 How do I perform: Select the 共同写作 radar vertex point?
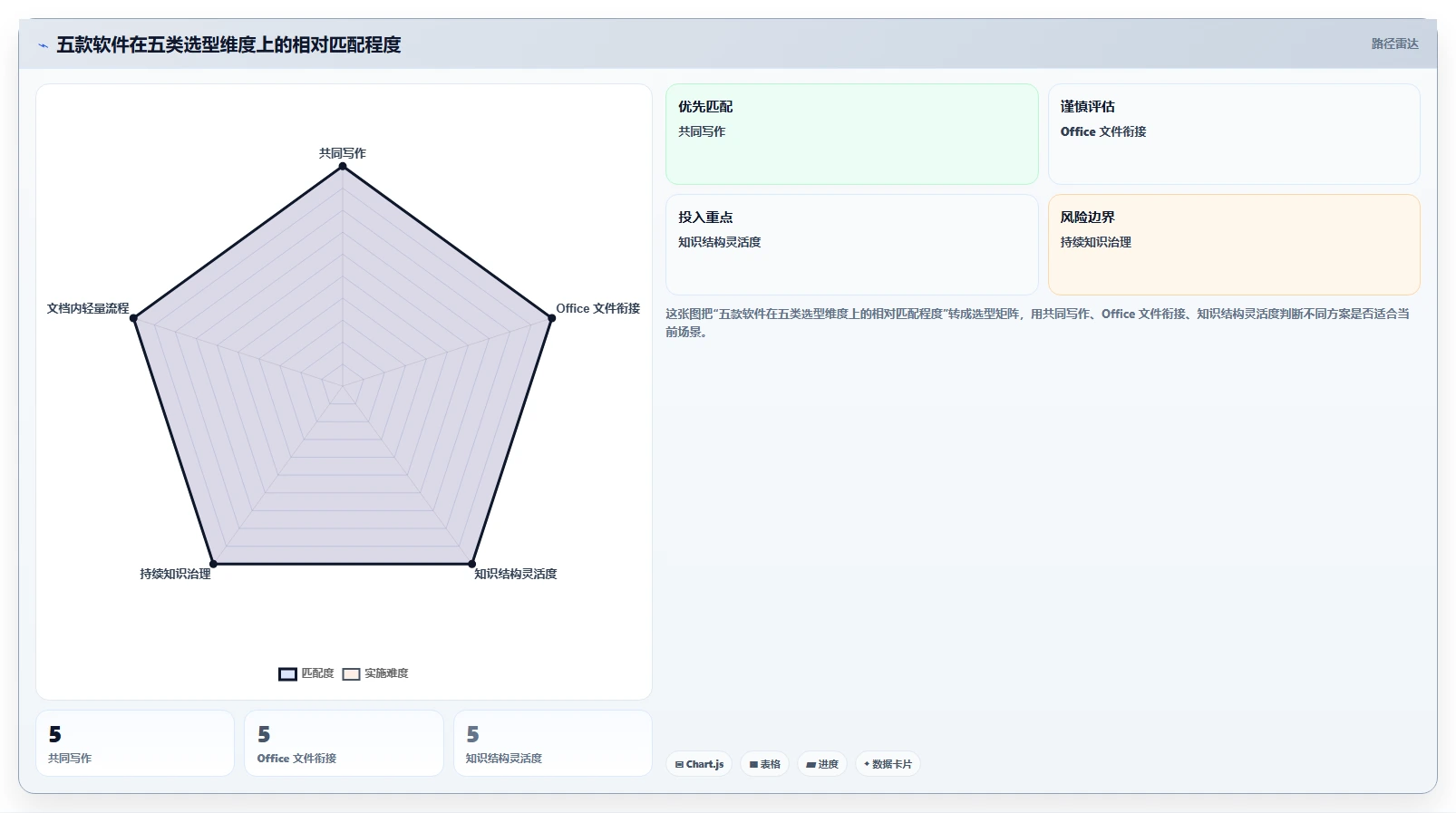(x=343, y=166)
